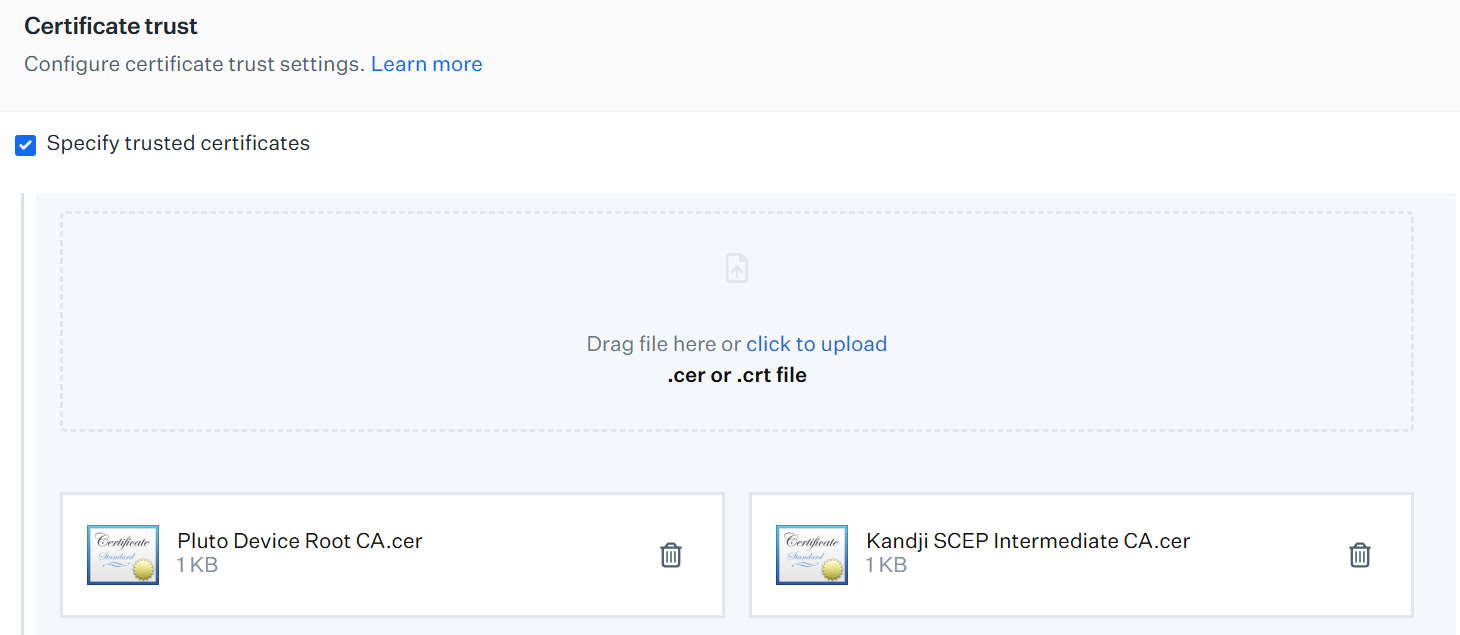Image resolution: width=1460 pixels, height=635 pixels.
Task: Click 'Configure certificate trust settings' description text
Action: point(194,64)
